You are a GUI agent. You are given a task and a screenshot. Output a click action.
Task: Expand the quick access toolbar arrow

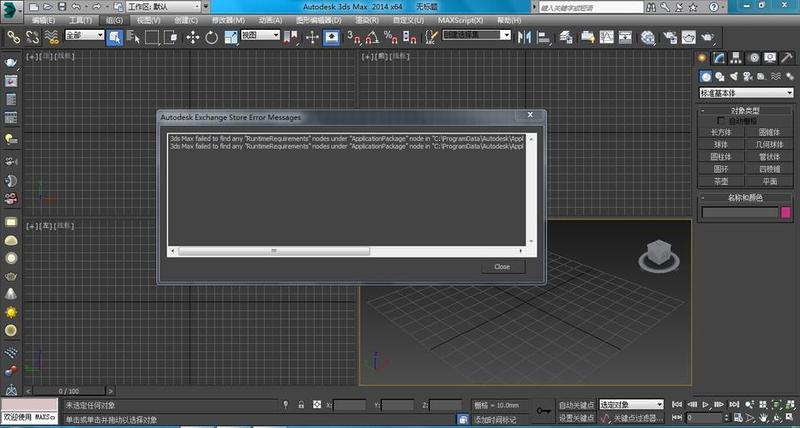[x=206, y=7]
